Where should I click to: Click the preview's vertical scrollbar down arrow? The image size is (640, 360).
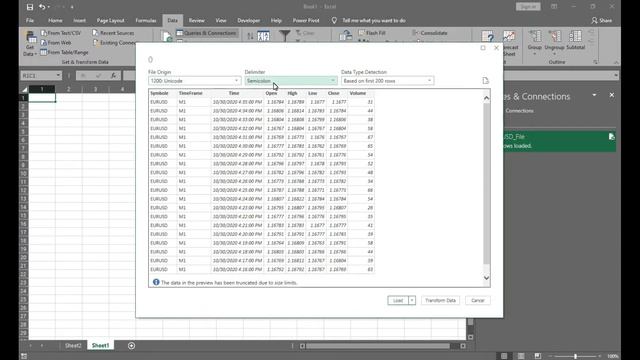[x=486, y=278]
